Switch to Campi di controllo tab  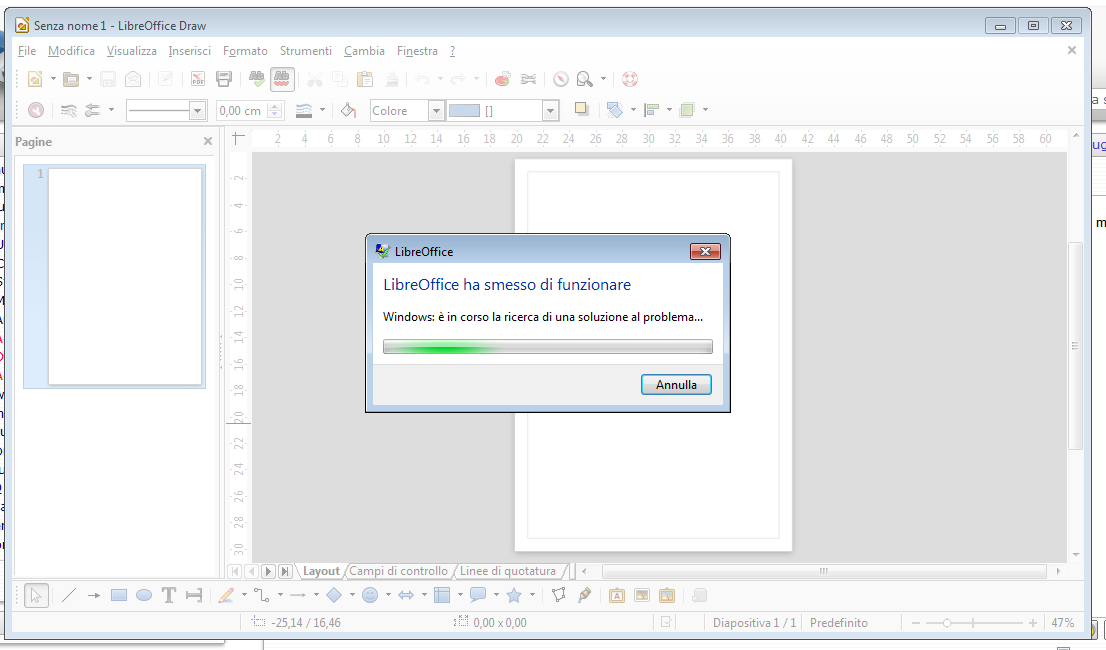(x=399, y=571)
